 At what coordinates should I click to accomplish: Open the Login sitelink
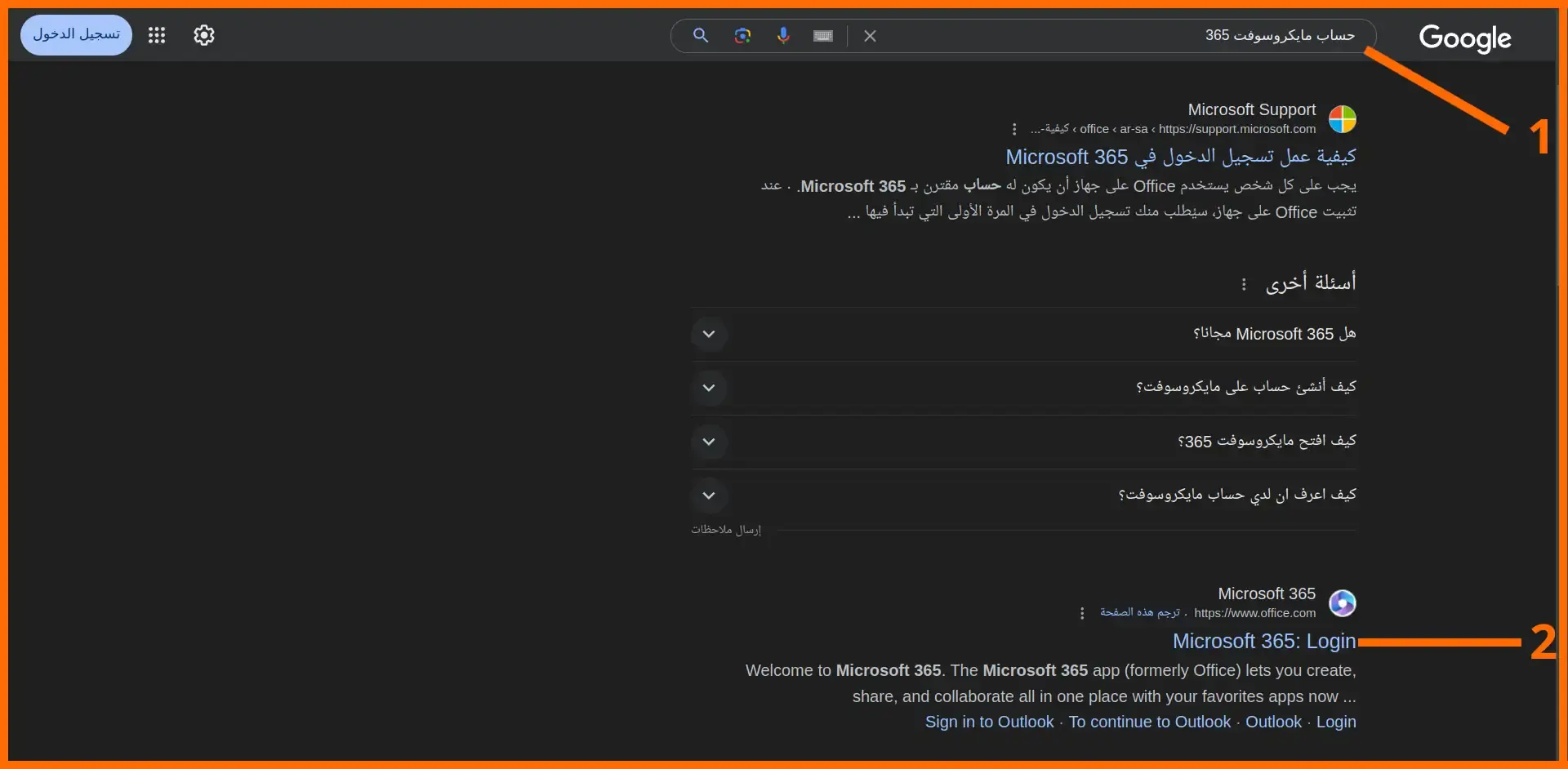point(1336,722)
